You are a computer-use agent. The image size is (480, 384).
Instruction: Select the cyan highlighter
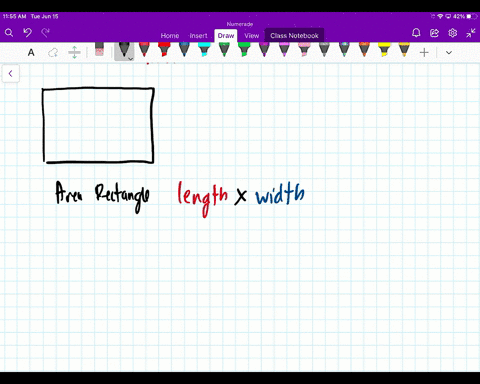204,49
